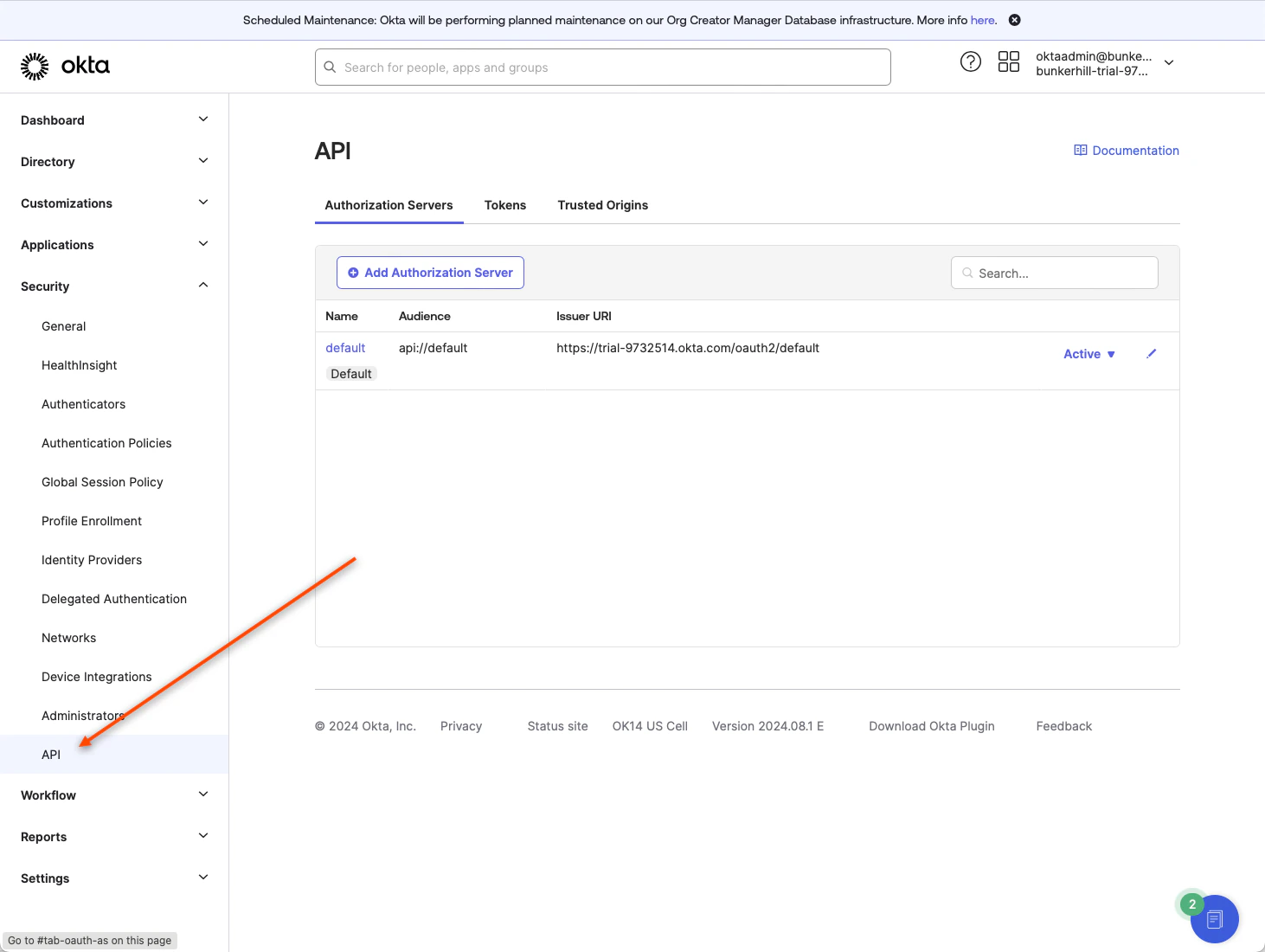Open the Active status dropdown

(1089, 354)
